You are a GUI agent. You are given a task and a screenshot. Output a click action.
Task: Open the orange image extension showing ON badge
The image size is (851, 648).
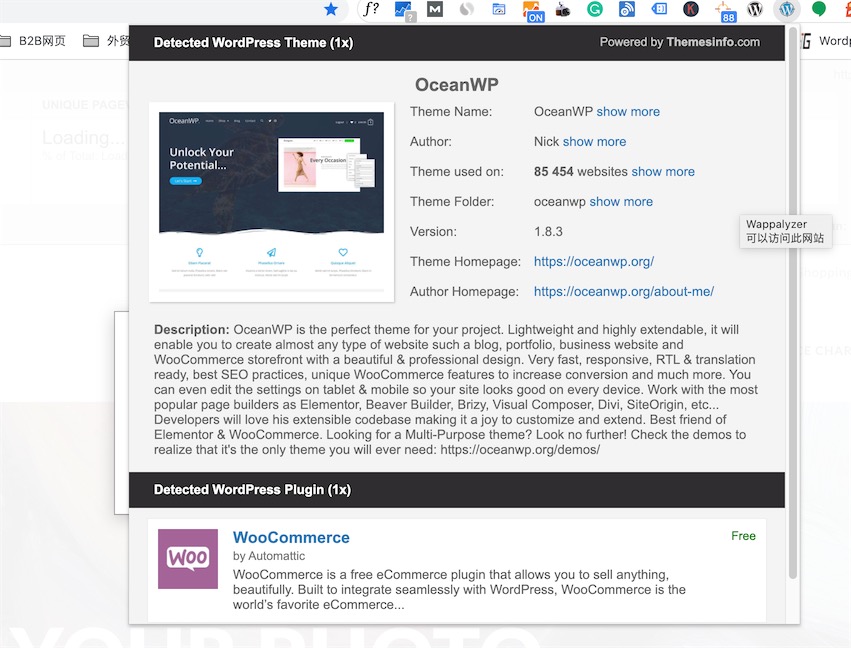(532, 11)
